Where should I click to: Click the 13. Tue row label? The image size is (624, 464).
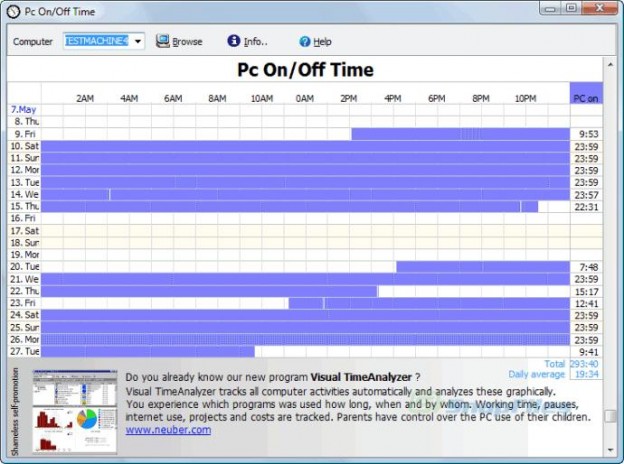25,182
